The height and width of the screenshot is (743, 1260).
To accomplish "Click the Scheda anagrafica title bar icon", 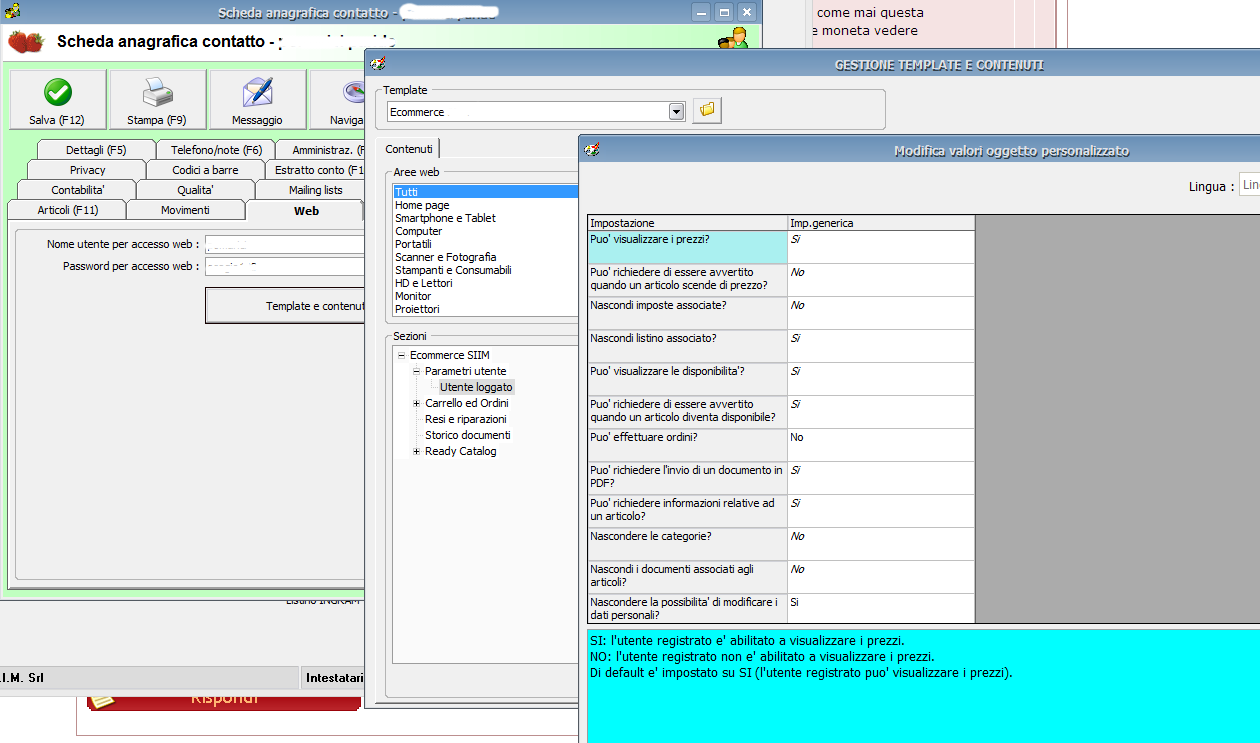I will tap(12, 12).
